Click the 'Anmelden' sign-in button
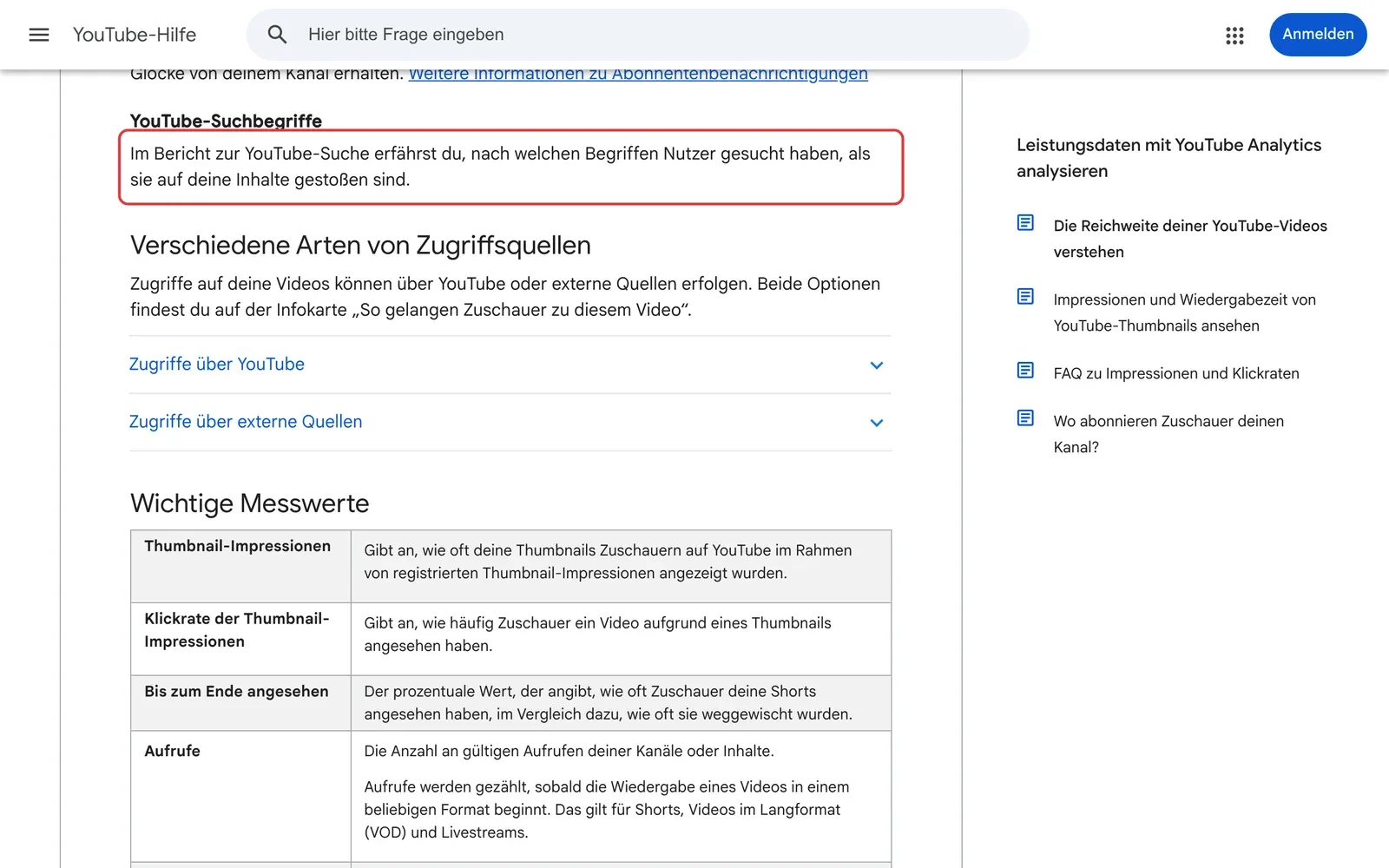Viewport: 1389px width, 868px height. point(1318,35)
